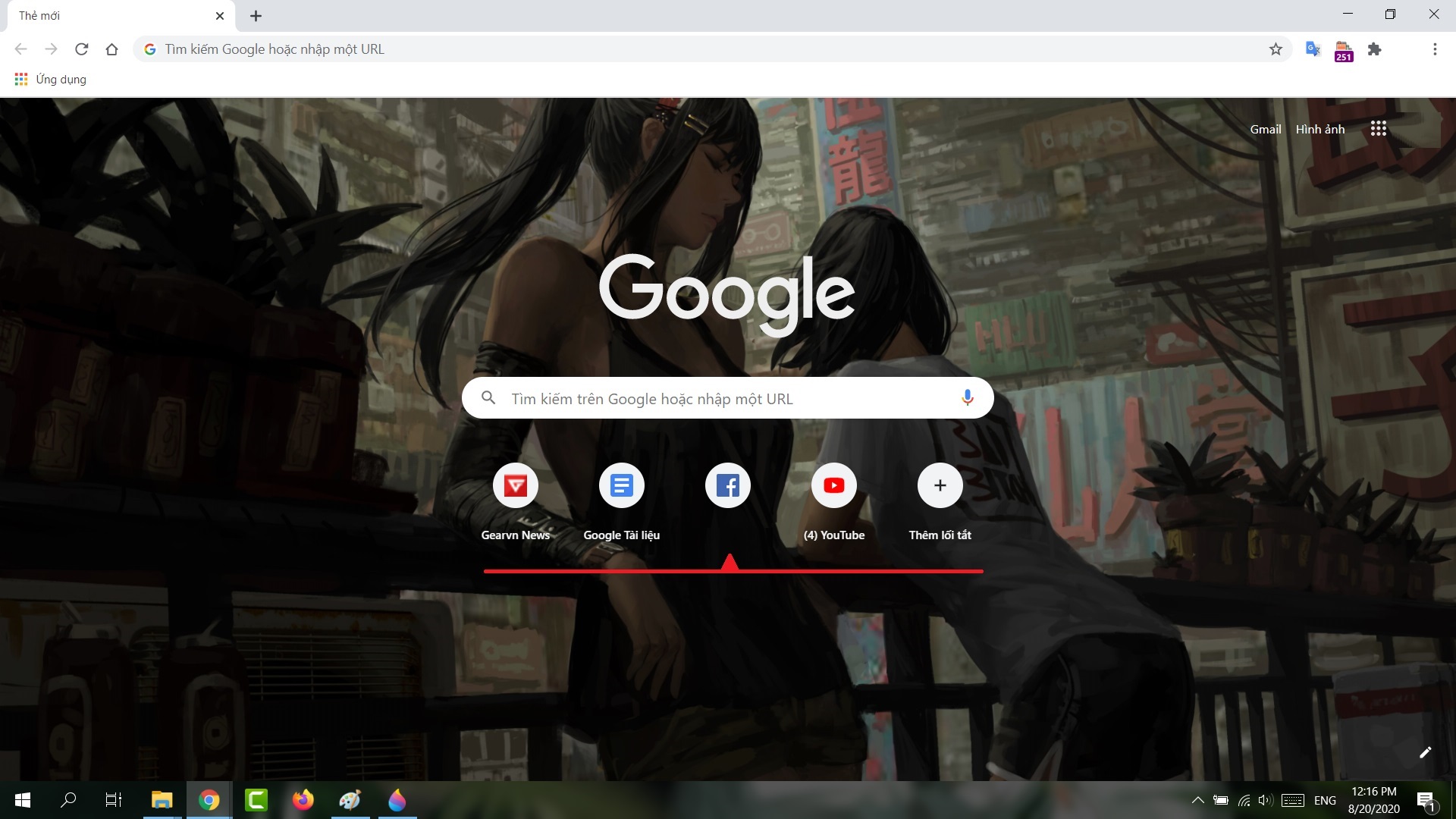Open the touch keyboard icon
Viewport: 1456px width, 819px height.
pos(1292,800)
